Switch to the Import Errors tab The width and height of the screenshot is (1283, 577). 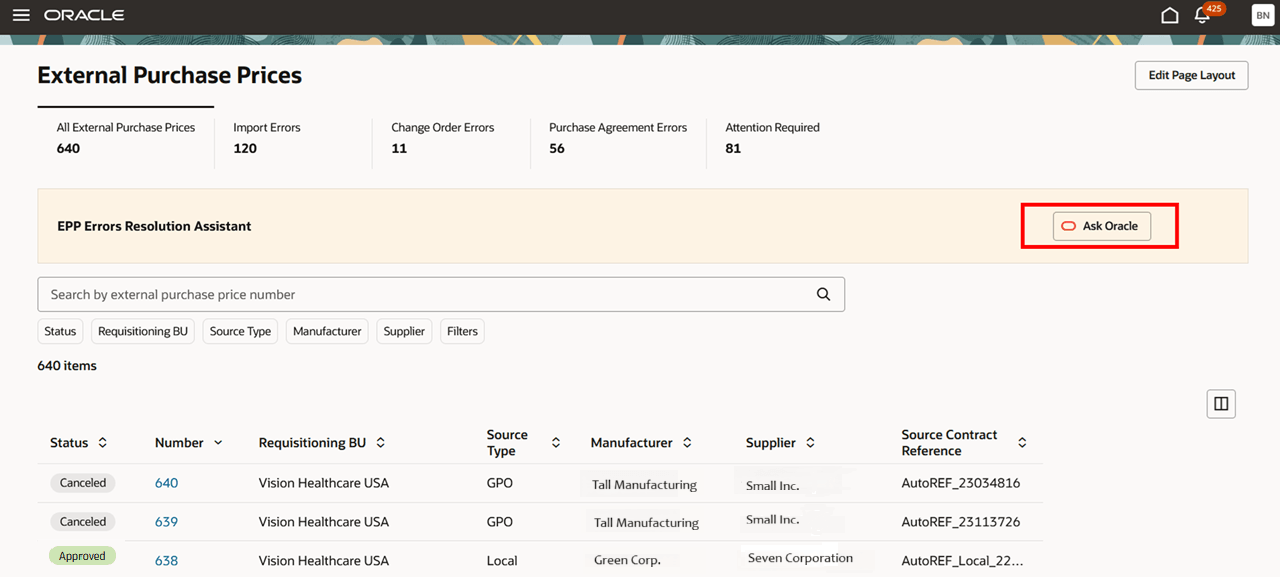[x=267, y=137]
